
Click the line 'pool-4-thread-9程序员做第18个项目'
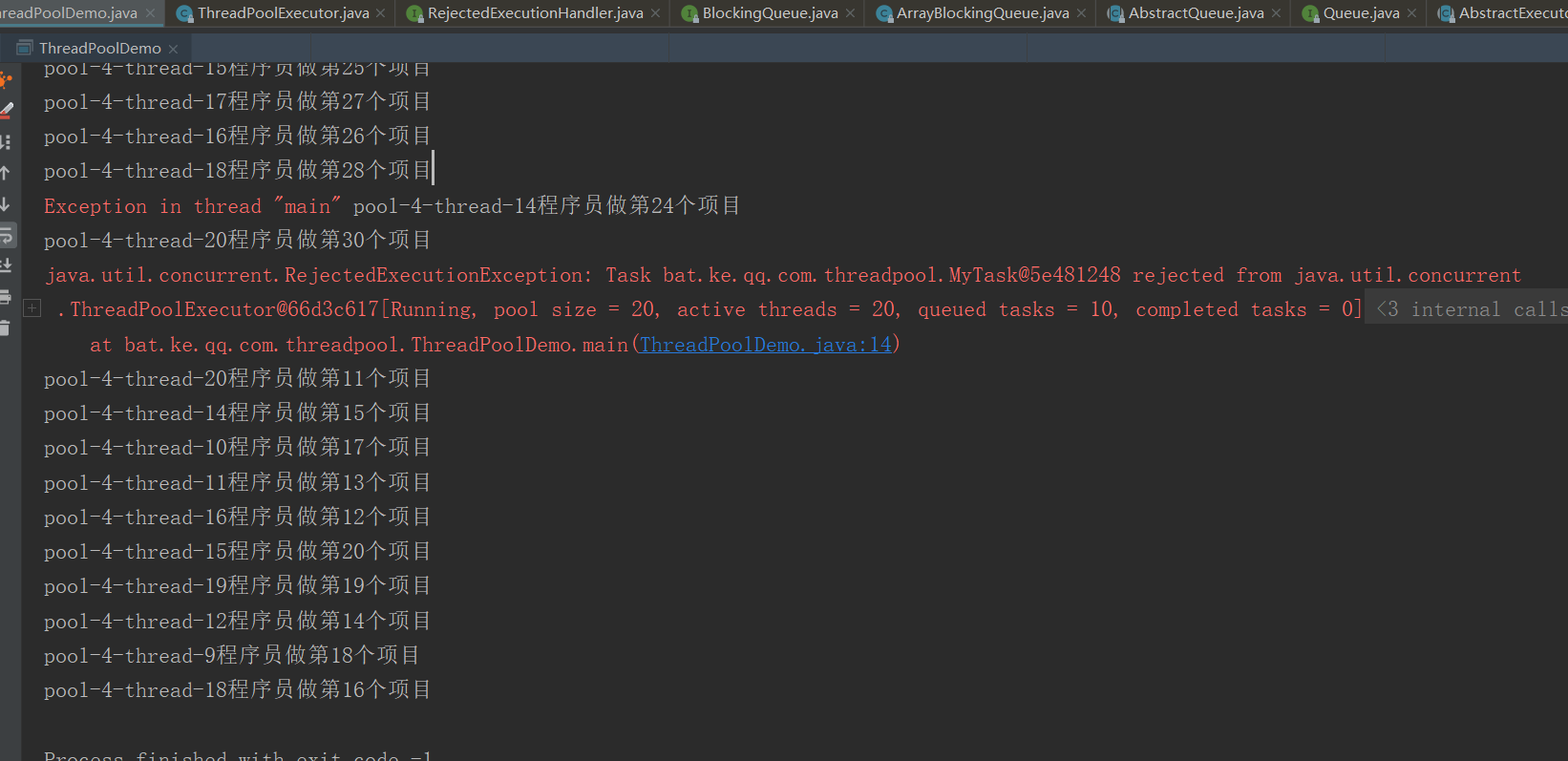(x=231, y=656)
